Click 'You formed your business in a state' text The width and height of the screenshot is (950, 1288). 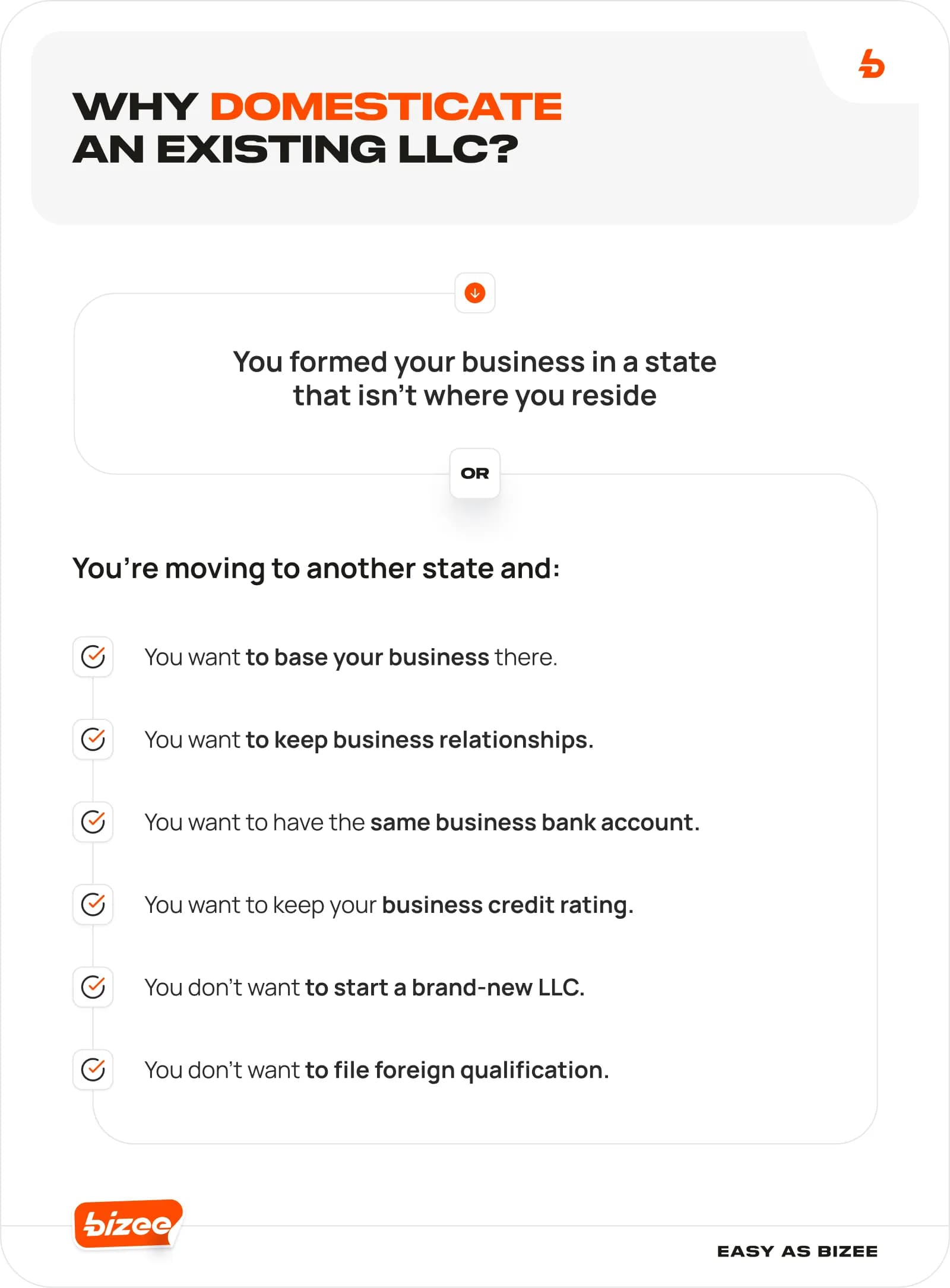474,362
